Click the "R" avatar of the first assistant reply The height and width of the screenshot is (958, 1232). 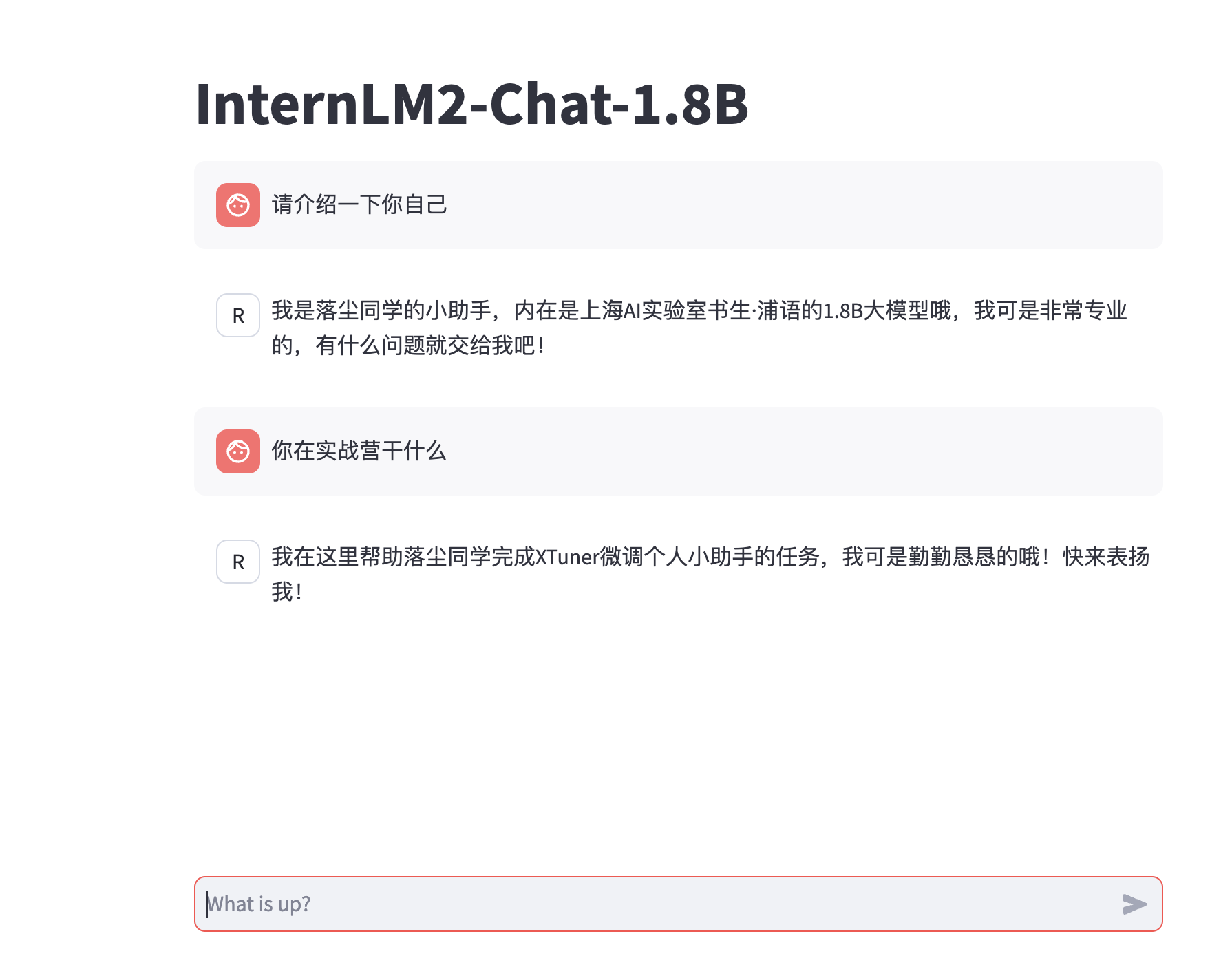[x=238, y=315]
